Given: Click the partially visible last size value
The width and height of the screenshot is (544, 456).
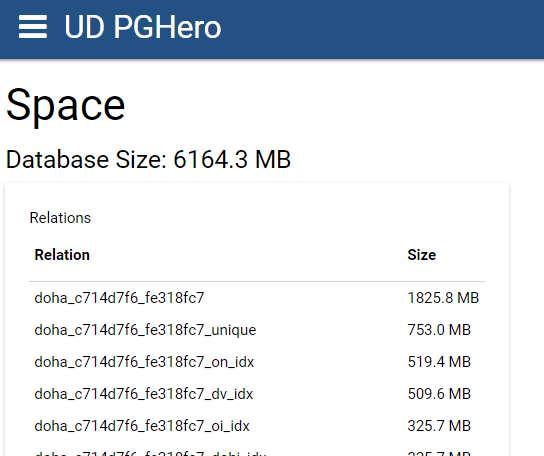Looking at the screenshot, I should (x=439, y=453).
